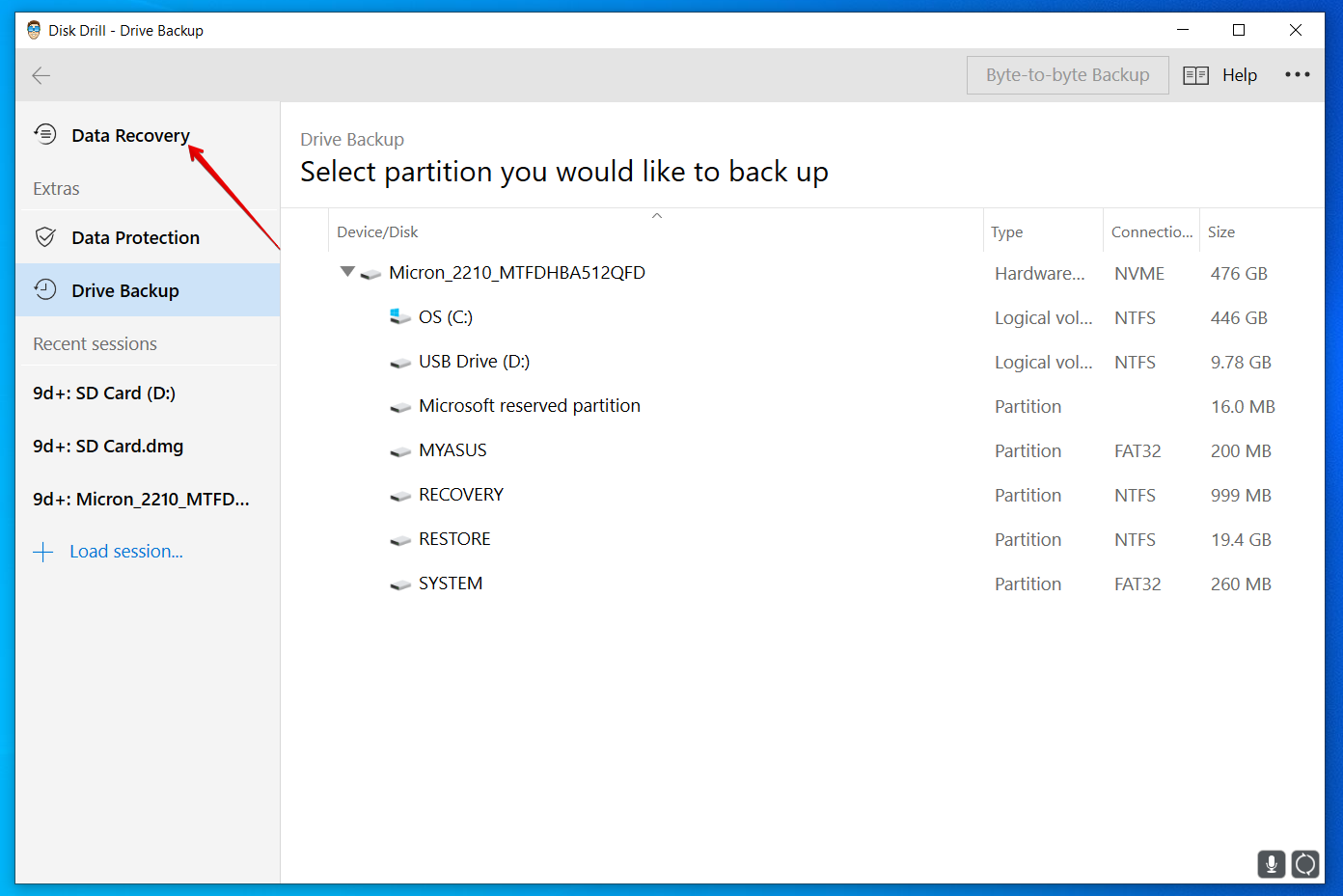Select the MYASUS partition
The height and width of the screenshot is (896, 1343).
pos(803,450)
